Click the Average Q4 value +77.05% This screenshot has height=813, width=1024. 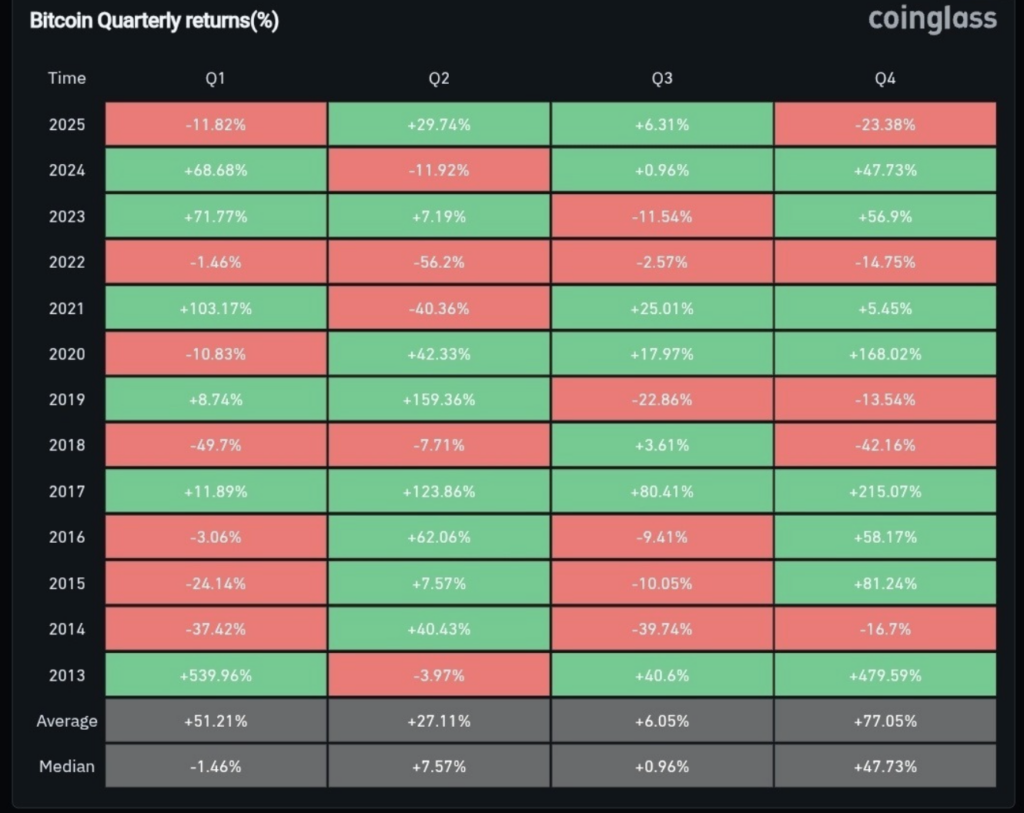(x=885, y=721)
